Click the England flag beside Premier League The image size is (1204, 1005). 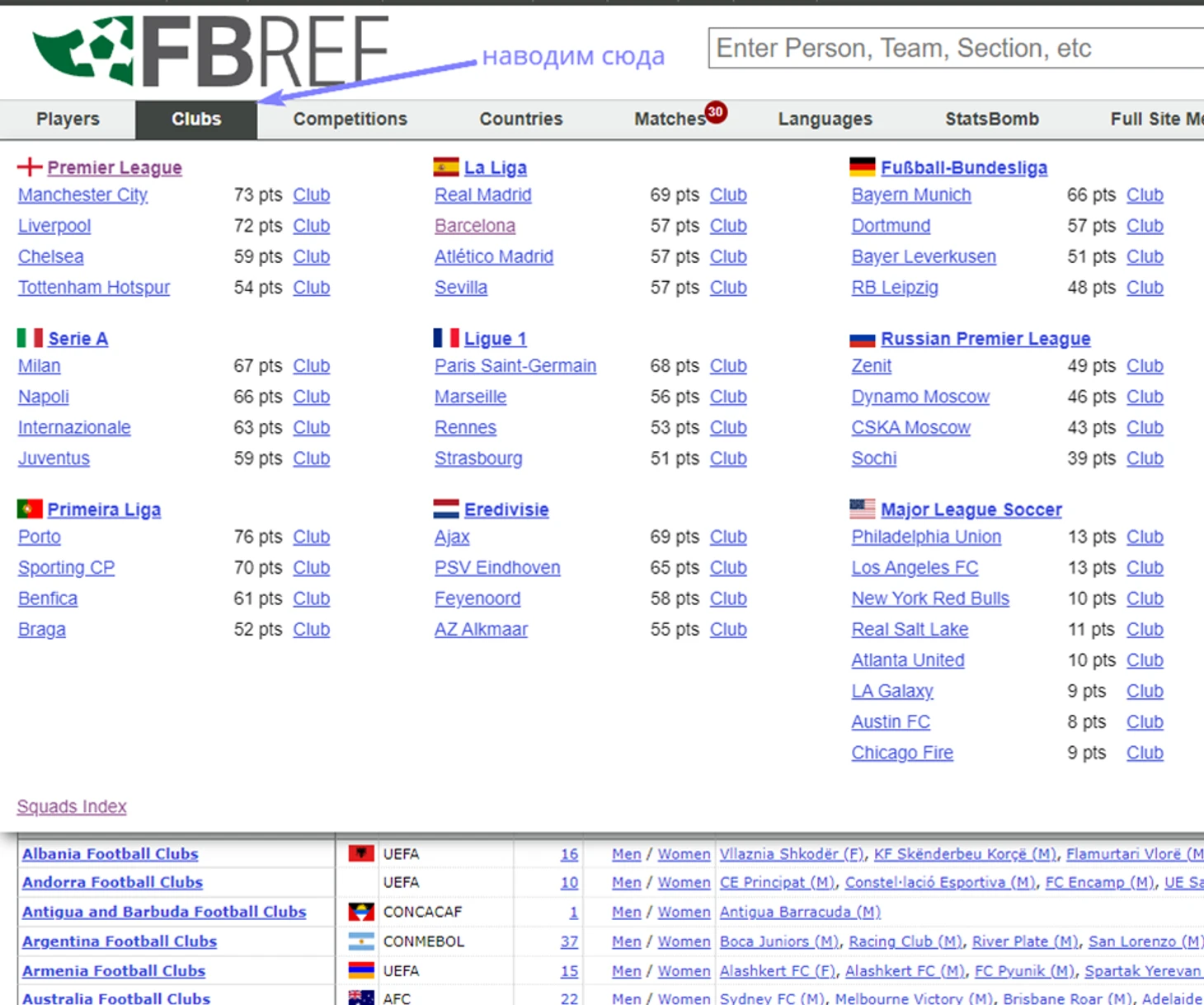[30, 167]
